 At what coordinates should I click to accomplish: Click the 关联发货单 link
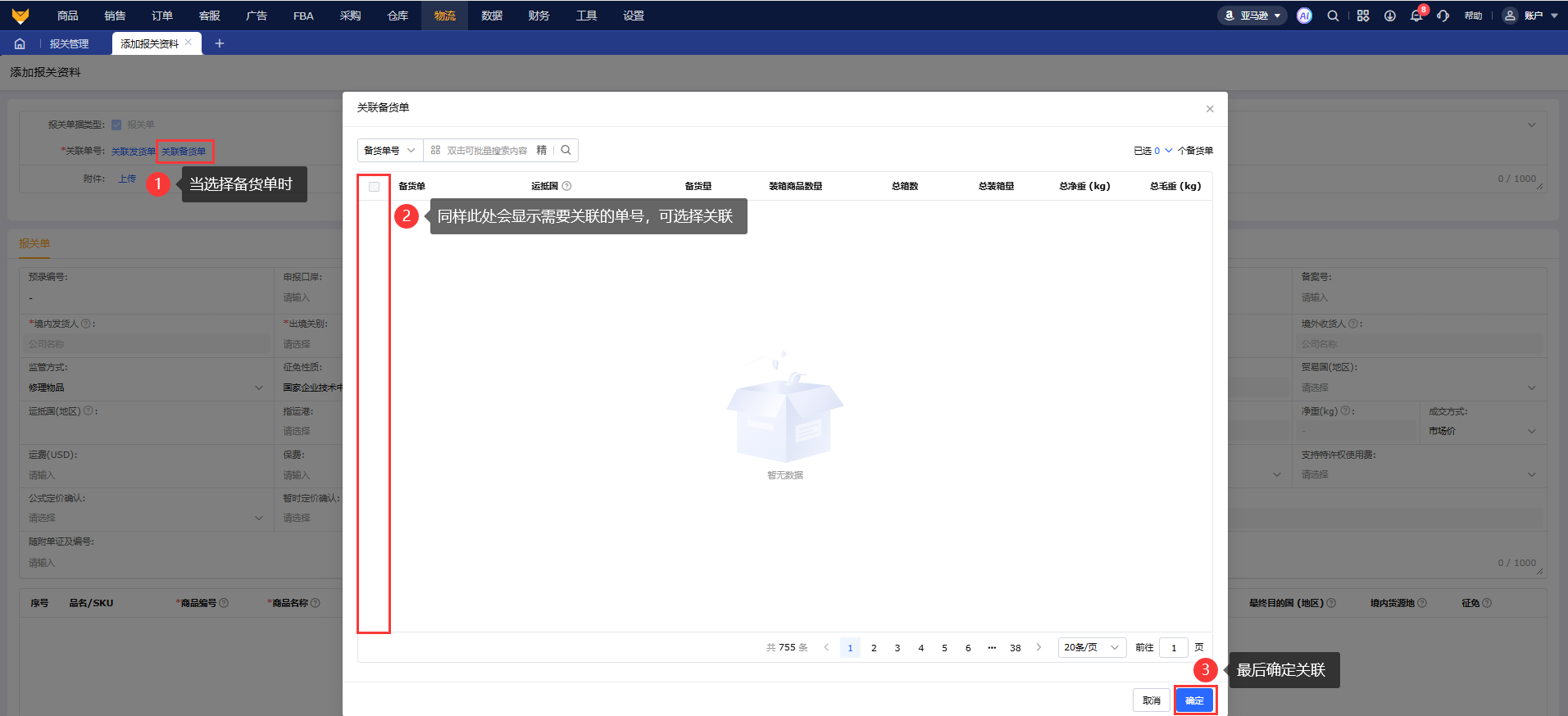(134, 152)
